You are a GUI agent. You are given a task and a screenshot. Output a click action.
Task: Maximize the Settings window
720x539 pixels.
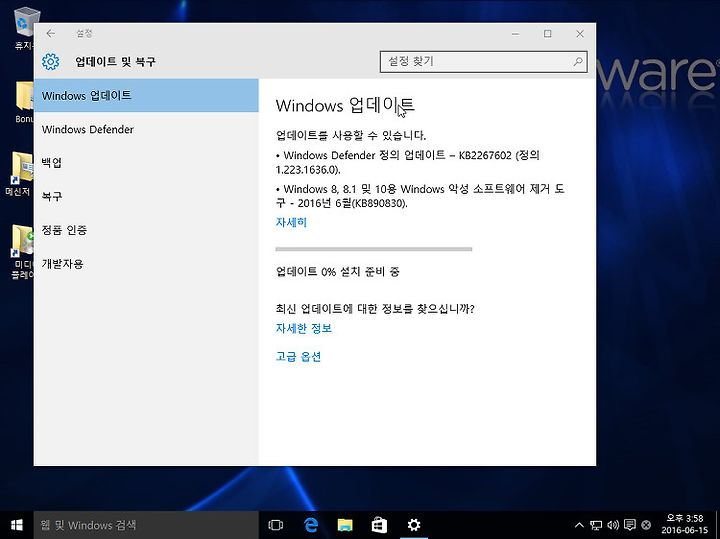coord(547,34)
